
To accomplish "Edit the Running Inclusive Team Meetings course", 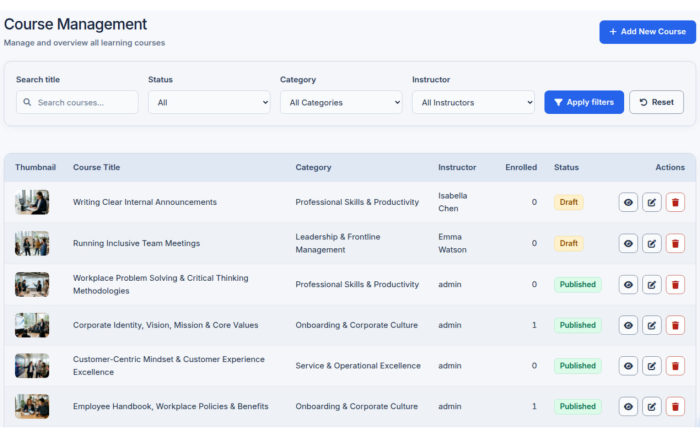I will pos(651,243).
